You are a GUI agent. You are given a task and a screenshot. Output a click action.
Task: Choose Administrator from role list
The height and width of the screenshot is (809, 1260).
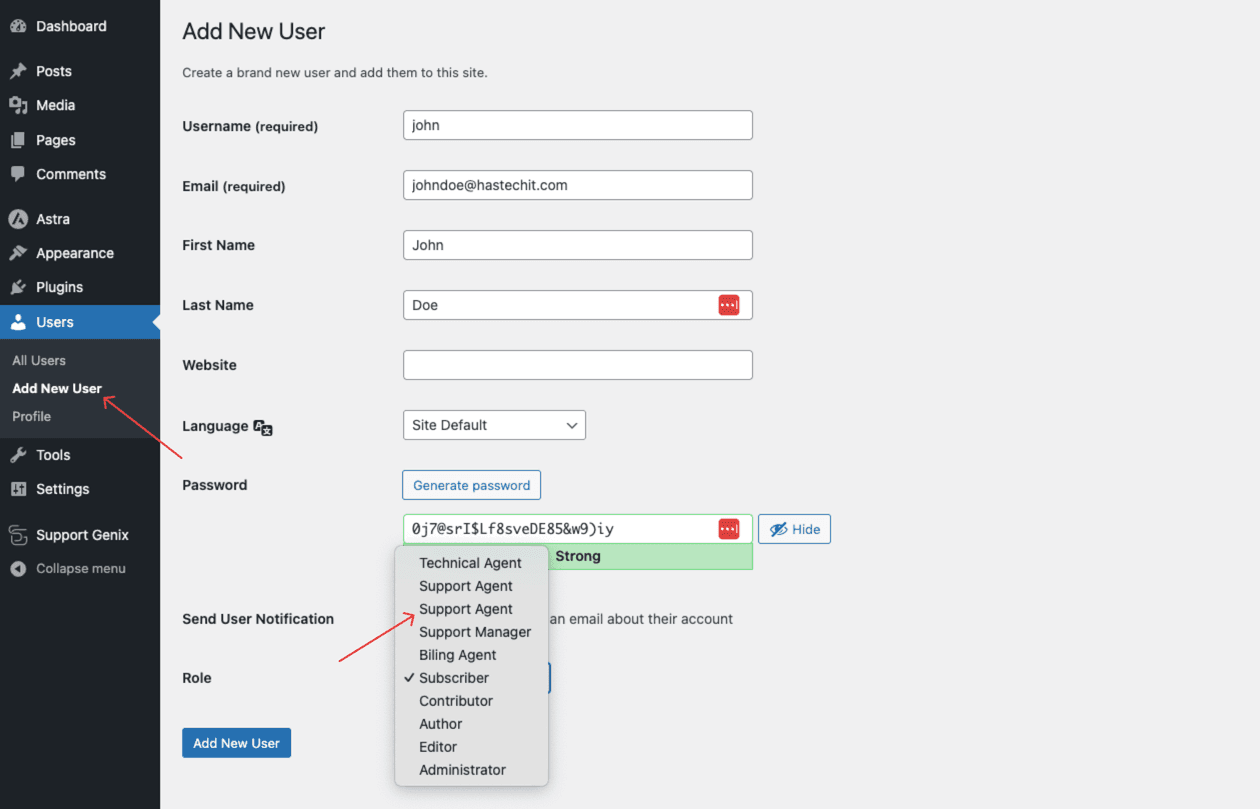[462, 769]
